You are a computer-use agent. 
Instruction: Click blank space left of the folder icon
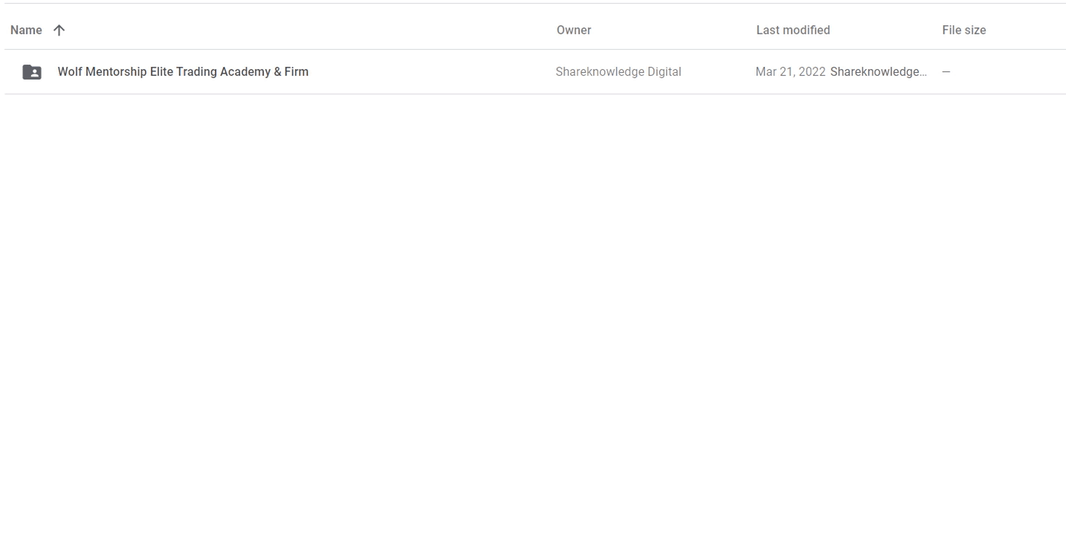pyautogui.click(x=12, y=72)
